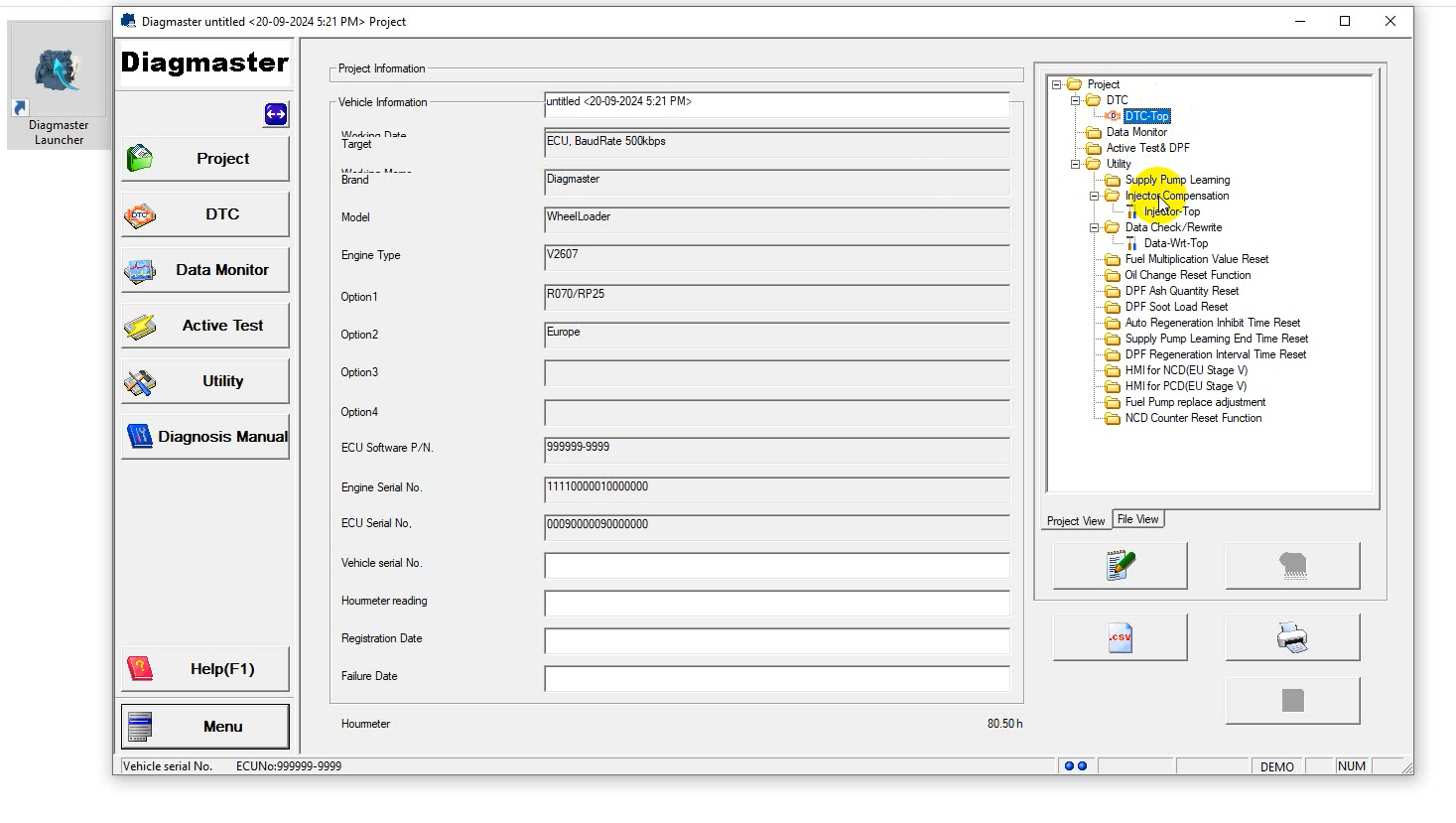The image size is (1456, 823).
Task: Select Fuel Pump replace adjustment item
Action: [x=1195, y=402]
